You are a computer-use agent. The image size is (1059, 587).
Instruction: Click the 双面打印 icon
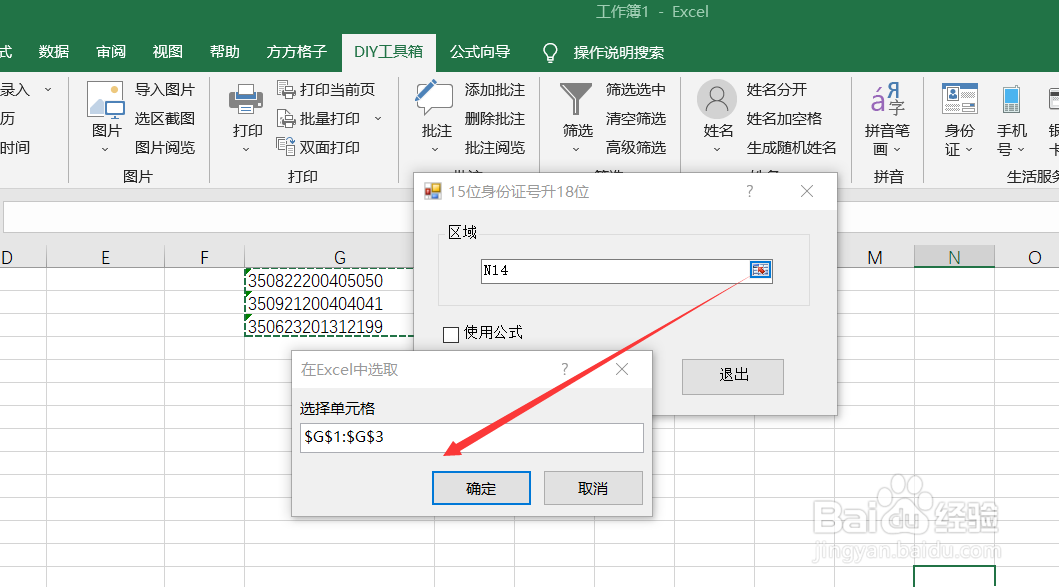tap(286, 147)
